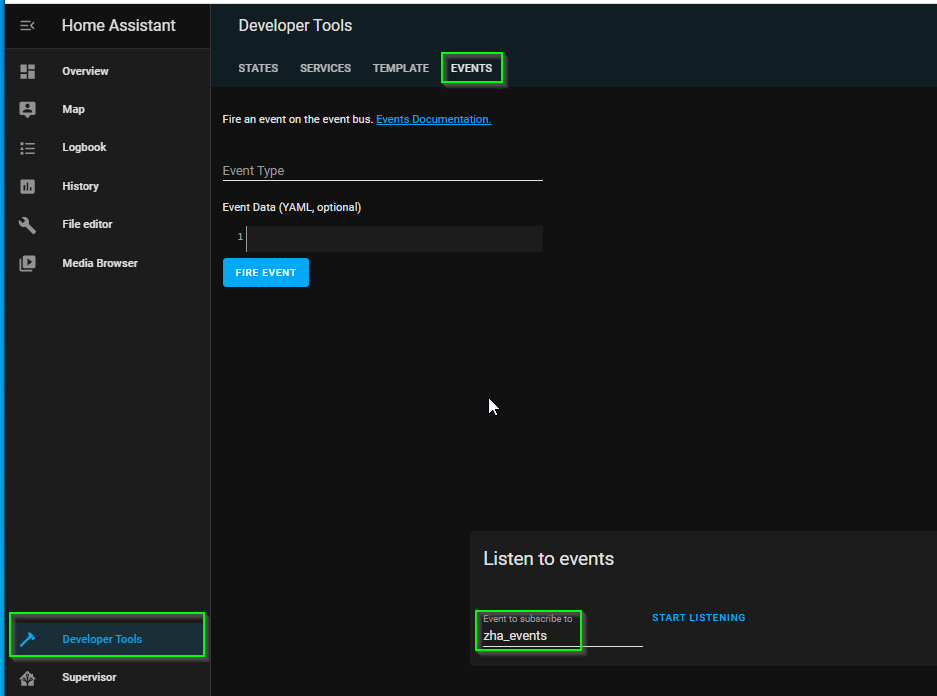Click the Supervisor icon
The height and width of the screenshot is (696, 937).
click(x=27, y=678)
